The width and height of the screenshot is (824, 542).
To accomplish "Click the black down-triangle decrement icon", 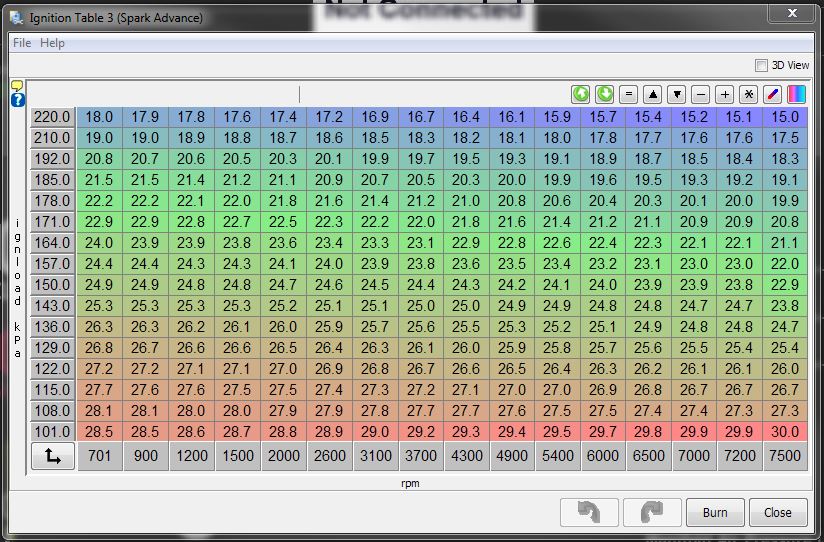I will point(677,94).
